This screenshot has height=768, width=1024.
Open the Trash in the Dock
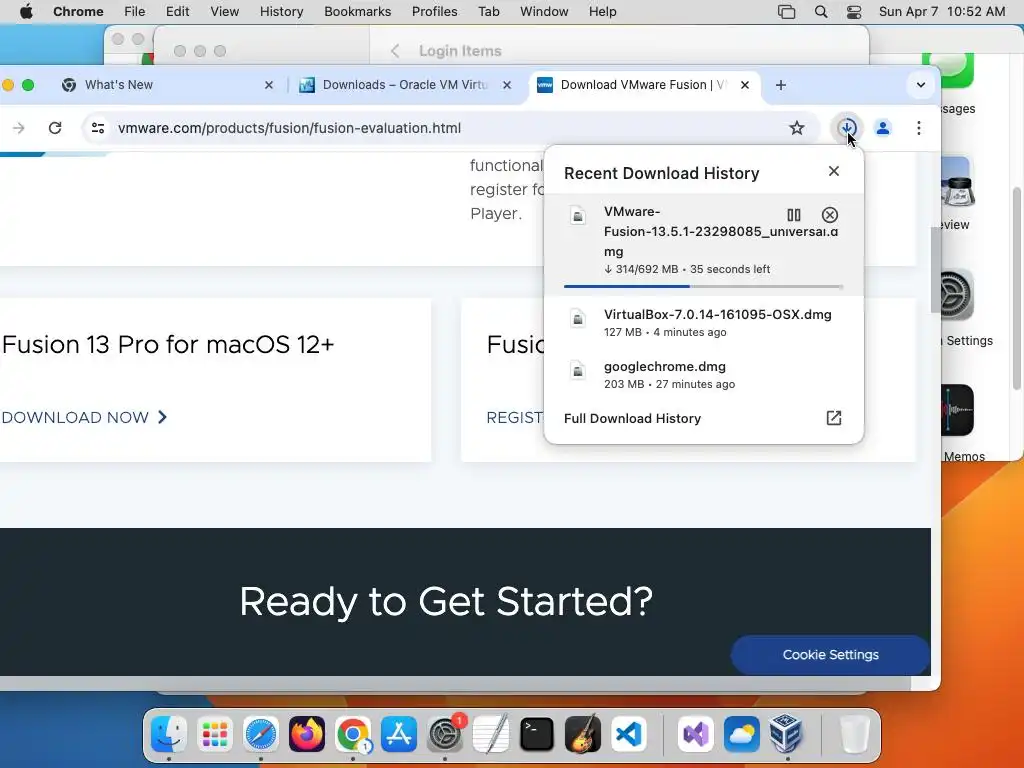(854, 734)
